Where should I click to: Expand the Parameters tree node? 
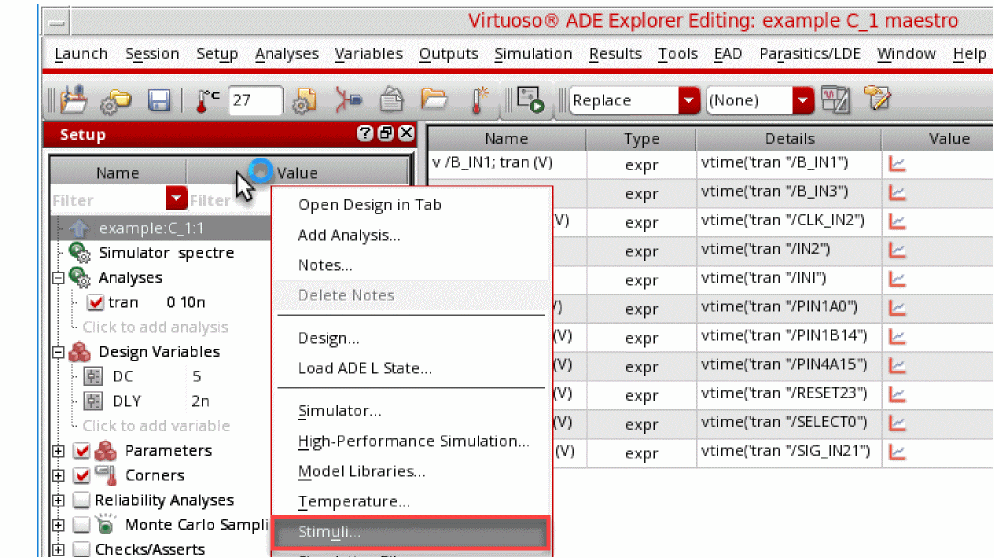[x=58, y=451]
